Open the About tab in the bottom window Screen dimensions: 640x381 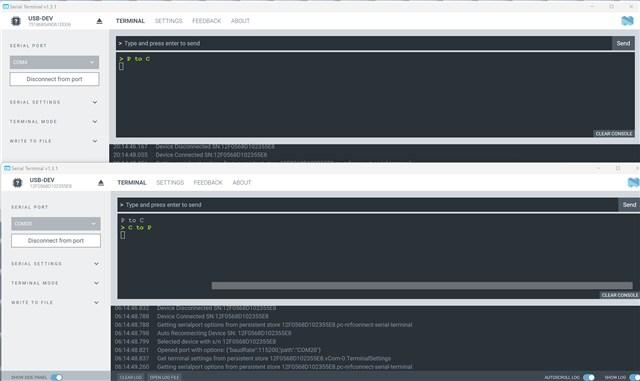click(242, 183)
